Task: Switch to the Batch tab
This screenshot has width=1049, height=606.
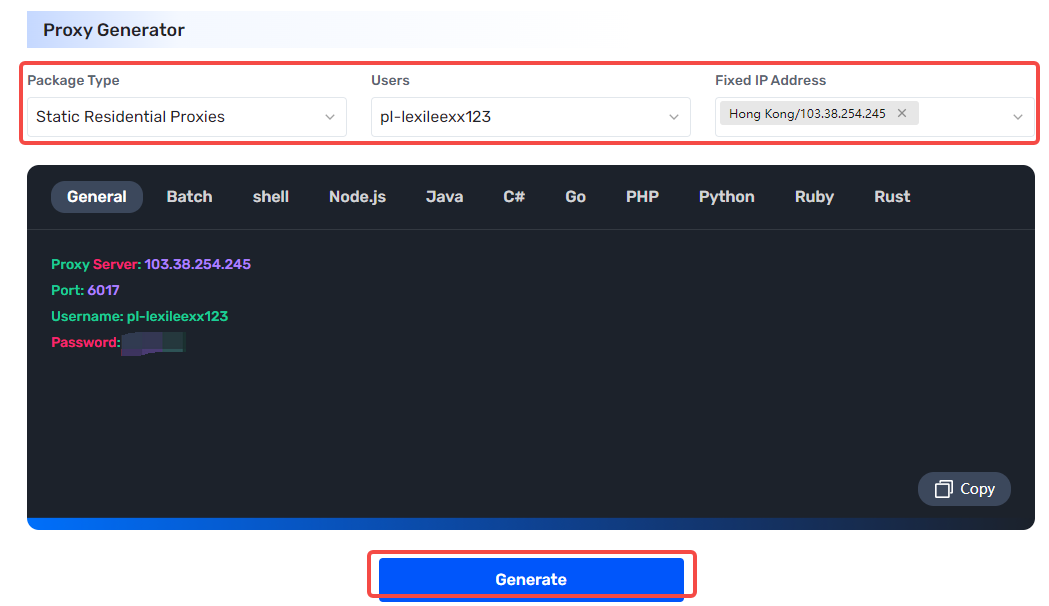Action: [189, 197]
